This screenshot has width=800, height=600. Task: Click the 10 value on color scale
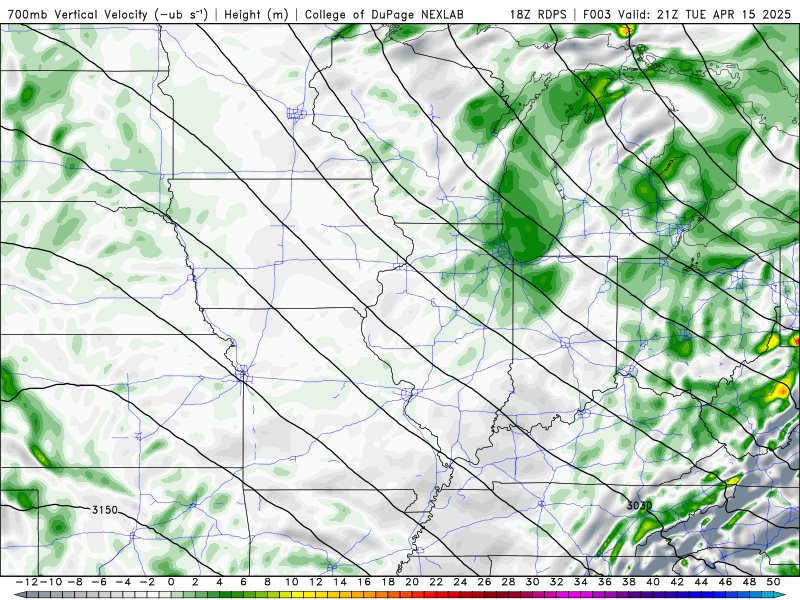pyautogui.click(x=291, y=582)
